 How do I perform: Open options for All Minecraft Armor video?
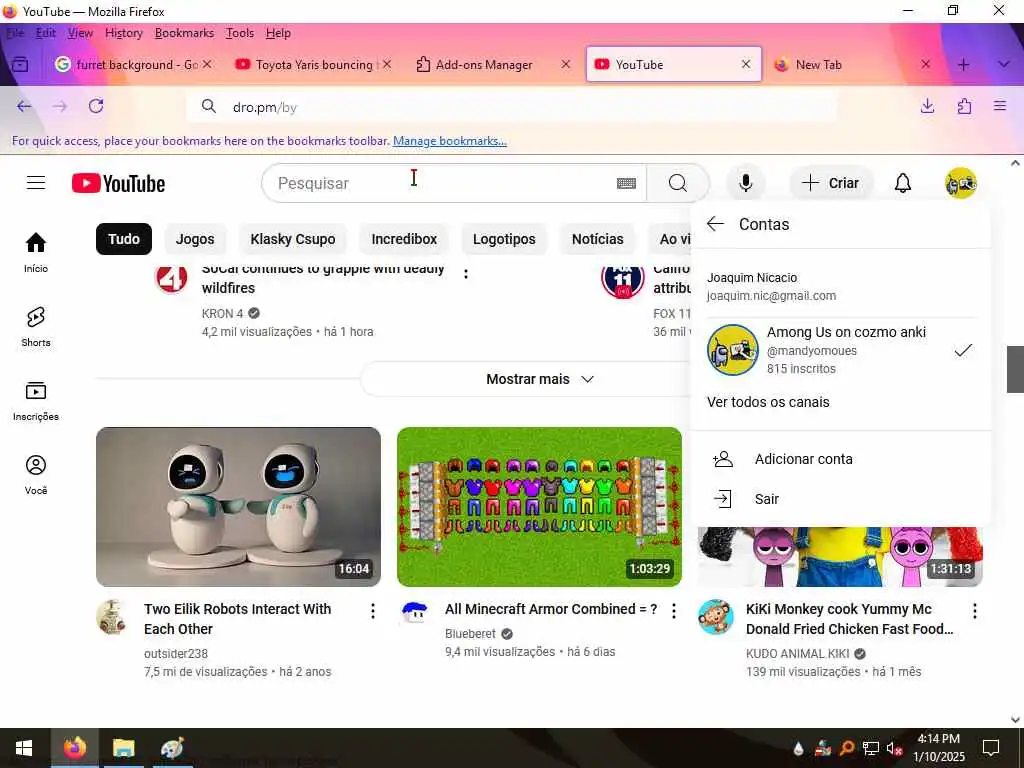(673, 611)
